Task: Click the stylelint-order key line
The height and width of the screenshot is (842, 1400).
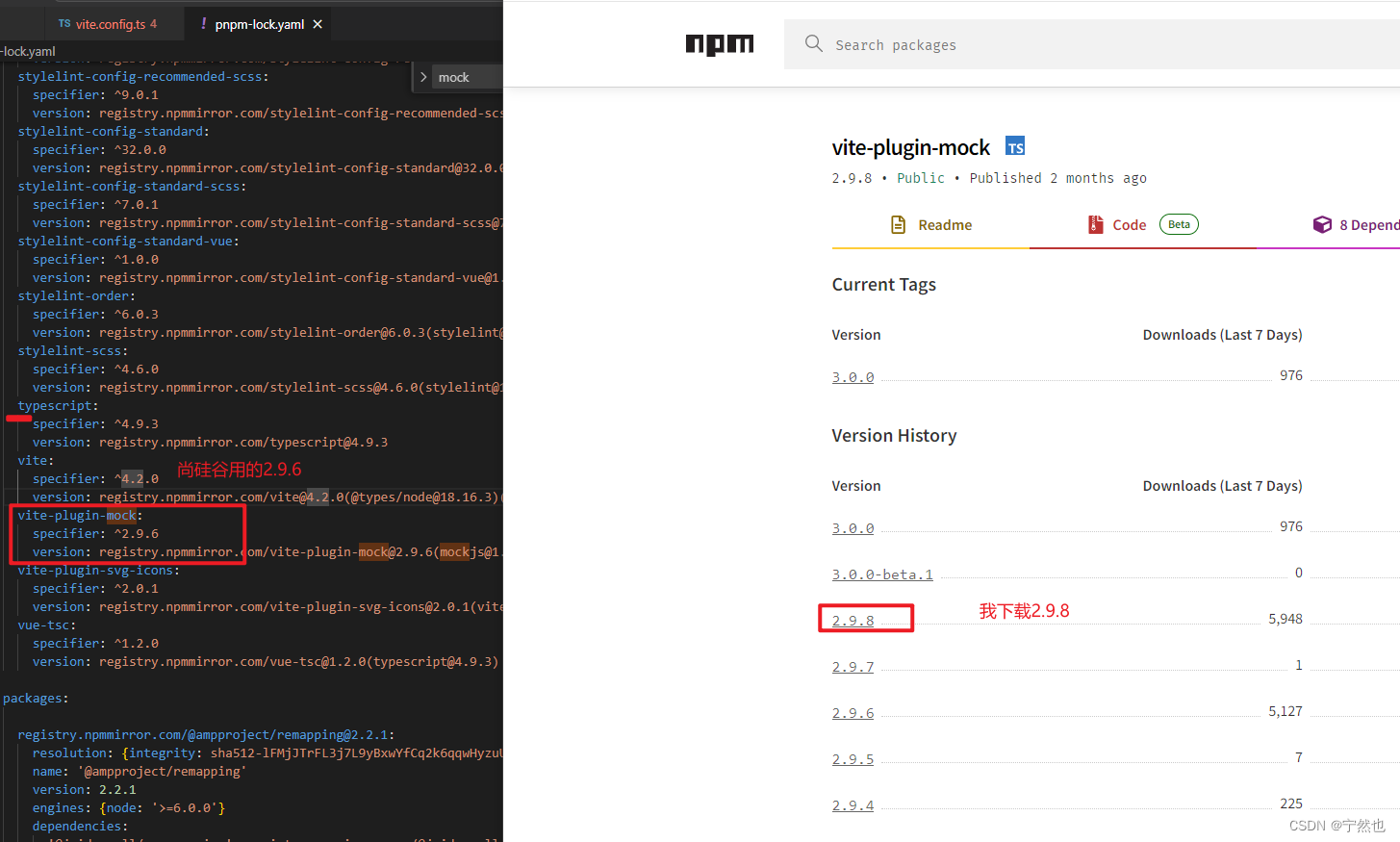Action: point(76,296)
